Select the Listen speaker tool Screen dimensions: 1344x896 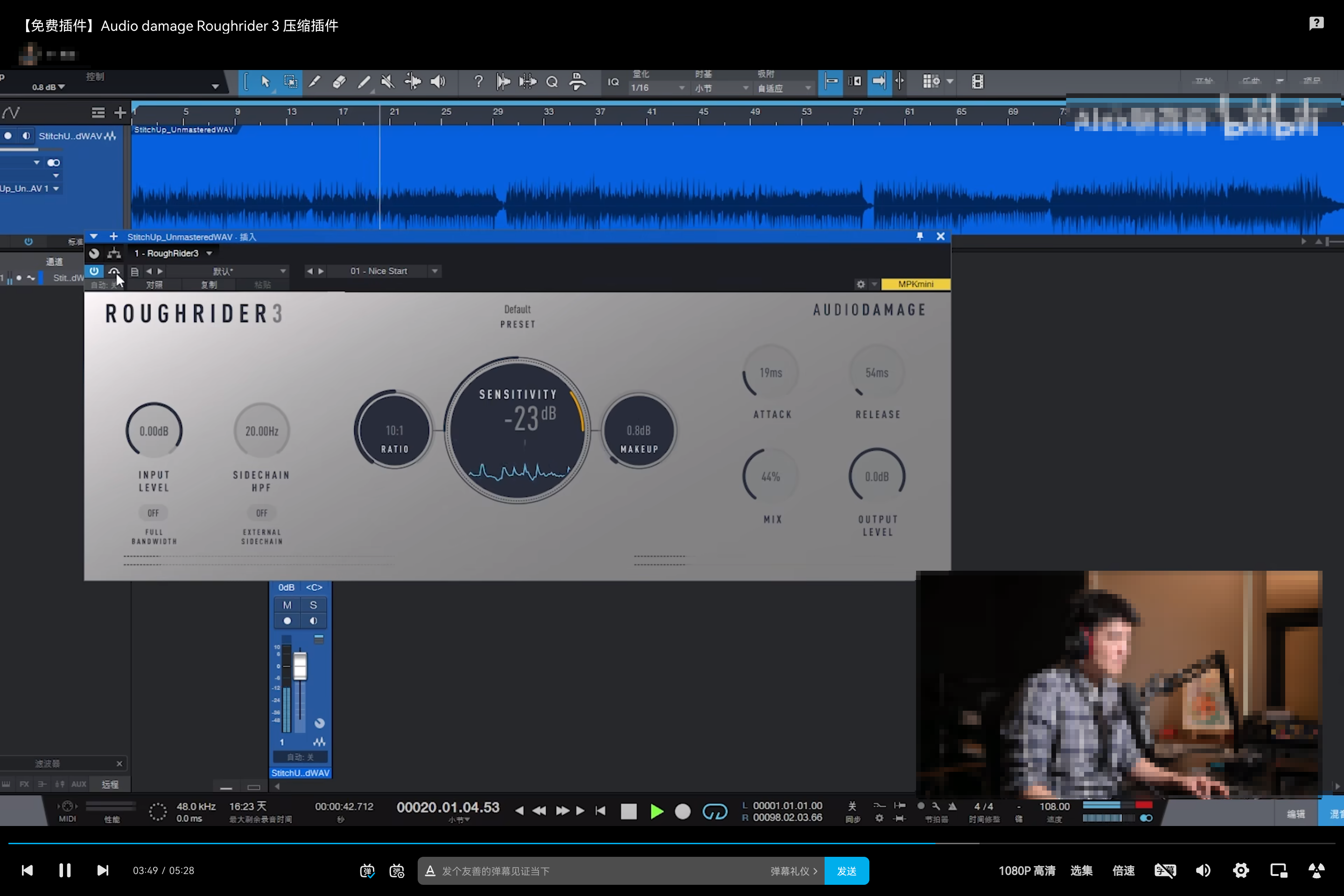[438, 82]
